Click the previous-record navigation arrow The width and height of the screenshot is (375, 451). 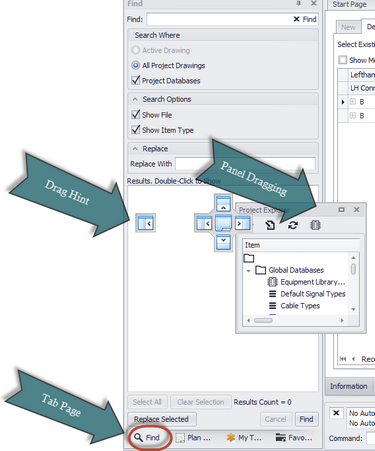[353, 359]
